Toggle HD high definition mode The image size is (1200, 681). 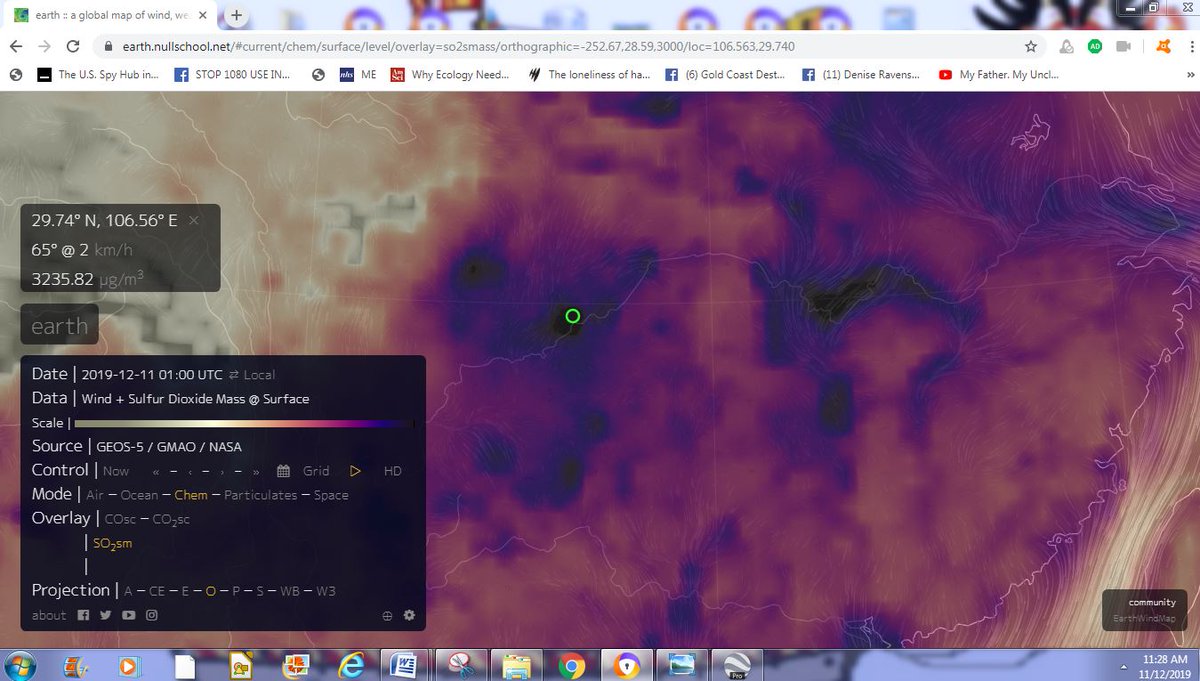click(x=393, y=471)
